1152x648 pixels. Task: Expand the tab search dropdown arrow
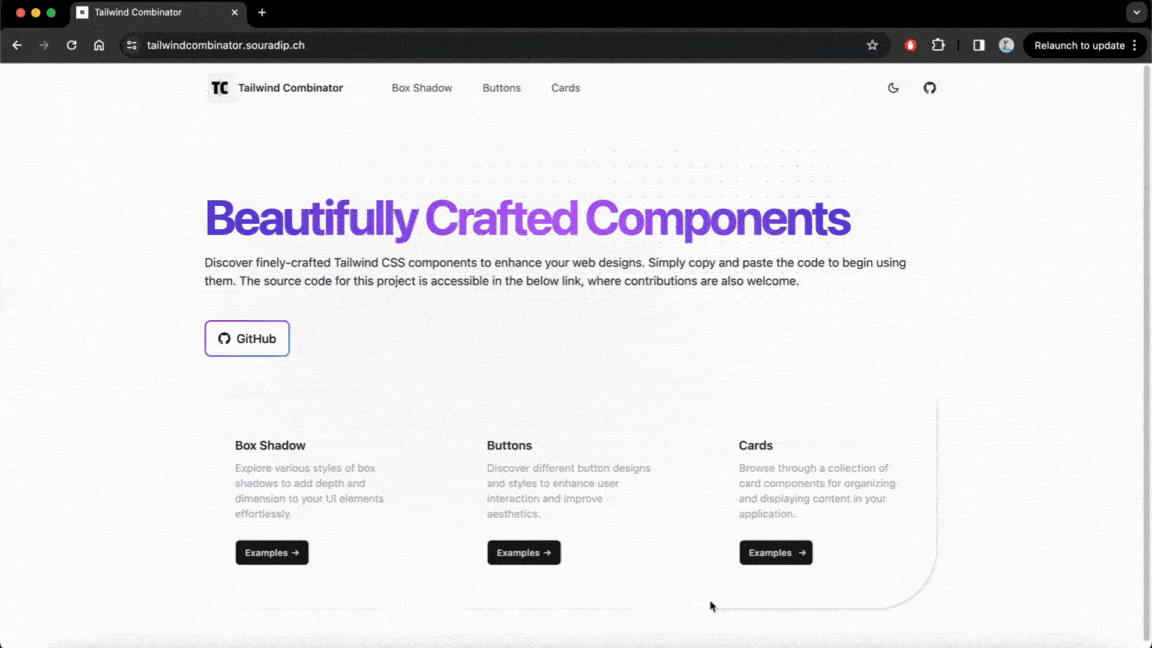pos(1136,13)
